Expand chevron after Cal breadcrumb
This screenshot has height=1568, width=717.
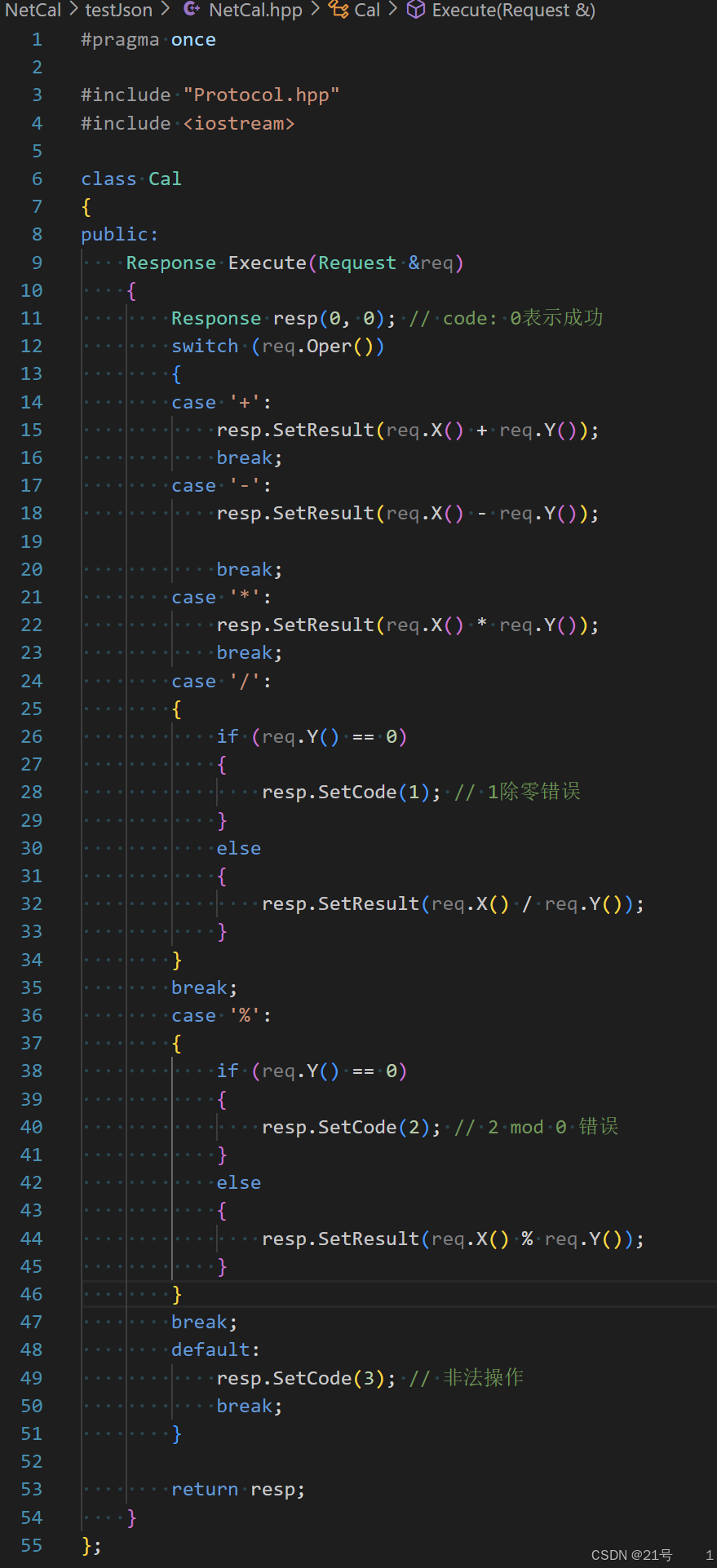click(392, 10)
